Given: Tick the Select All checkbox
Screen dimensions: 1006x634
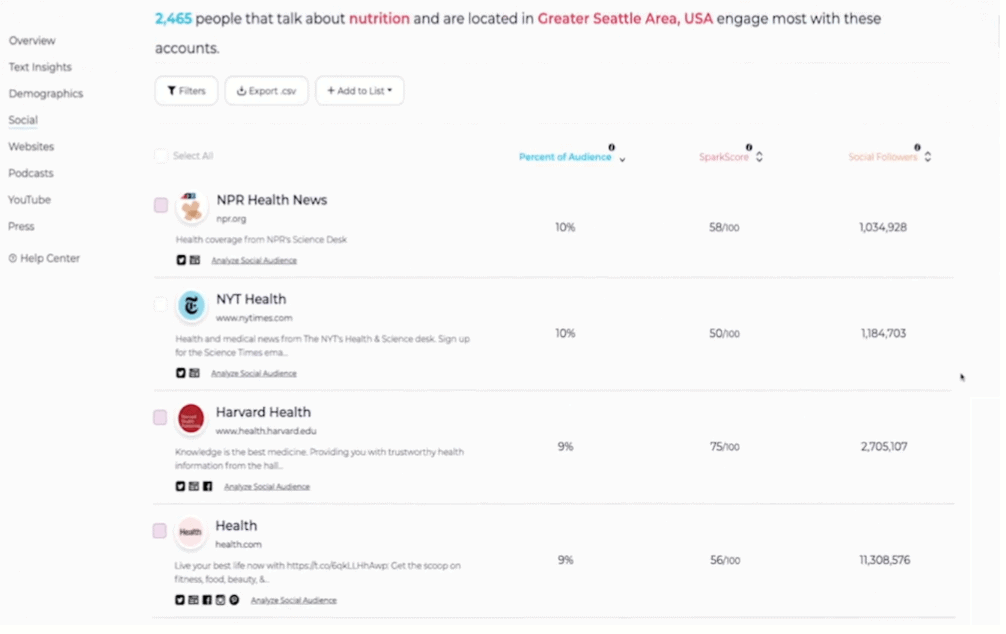Looking at the screenshot, I should click(161, 156).
